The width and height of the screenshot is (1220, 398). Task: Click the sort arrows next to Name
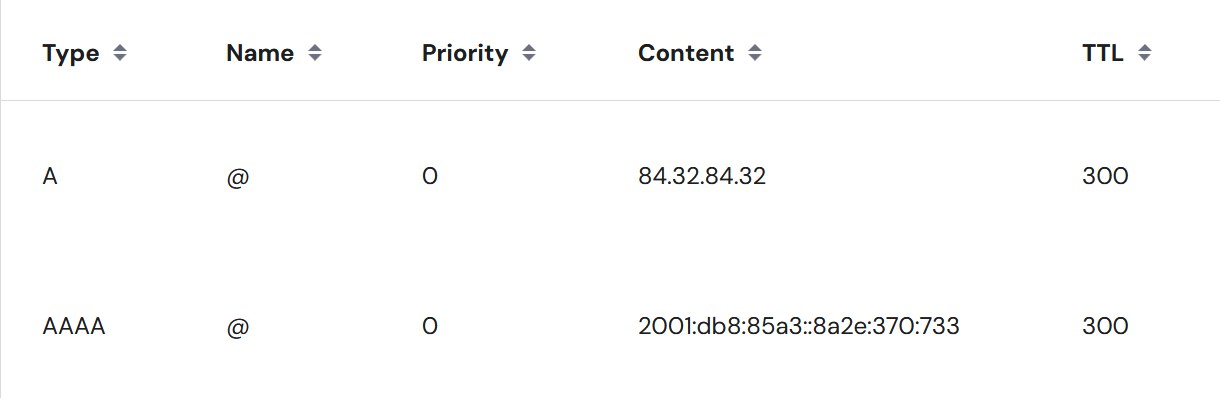coord(315,54)
